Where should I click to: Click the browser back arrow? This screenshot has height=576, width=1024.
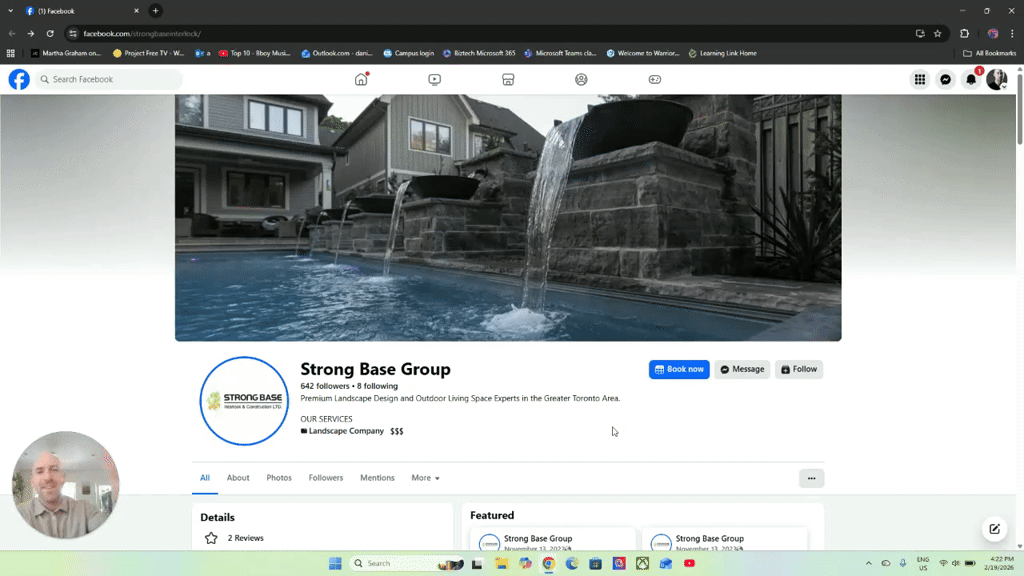coord(12,33)
